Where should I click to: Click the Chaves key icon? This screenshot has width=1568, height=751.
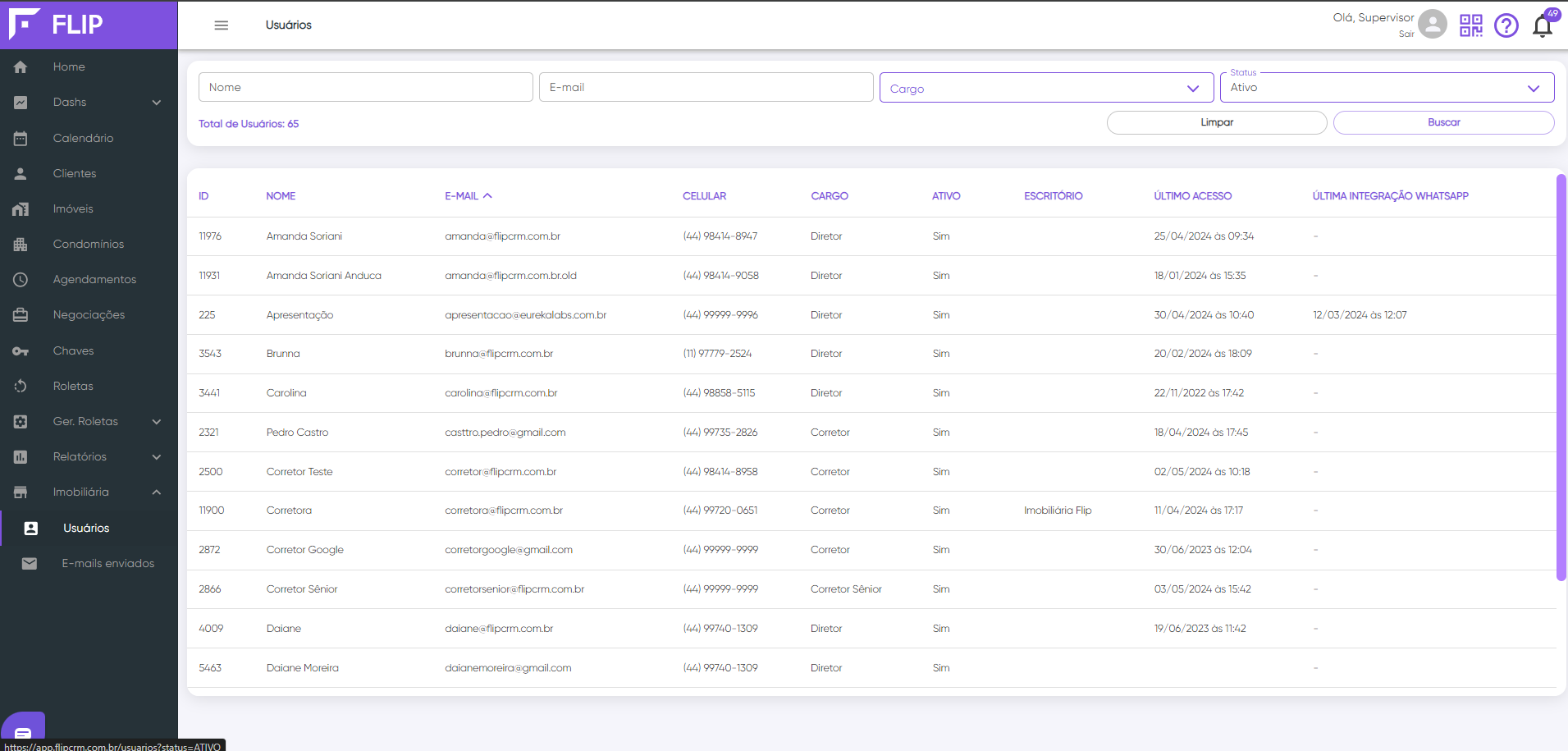(x=21, y=351)
